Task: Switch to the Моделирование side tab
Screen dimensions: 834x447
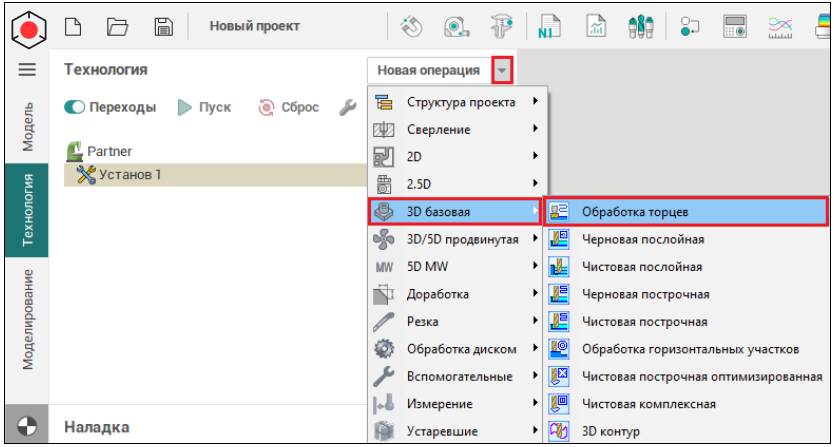Action: (28, 320)
